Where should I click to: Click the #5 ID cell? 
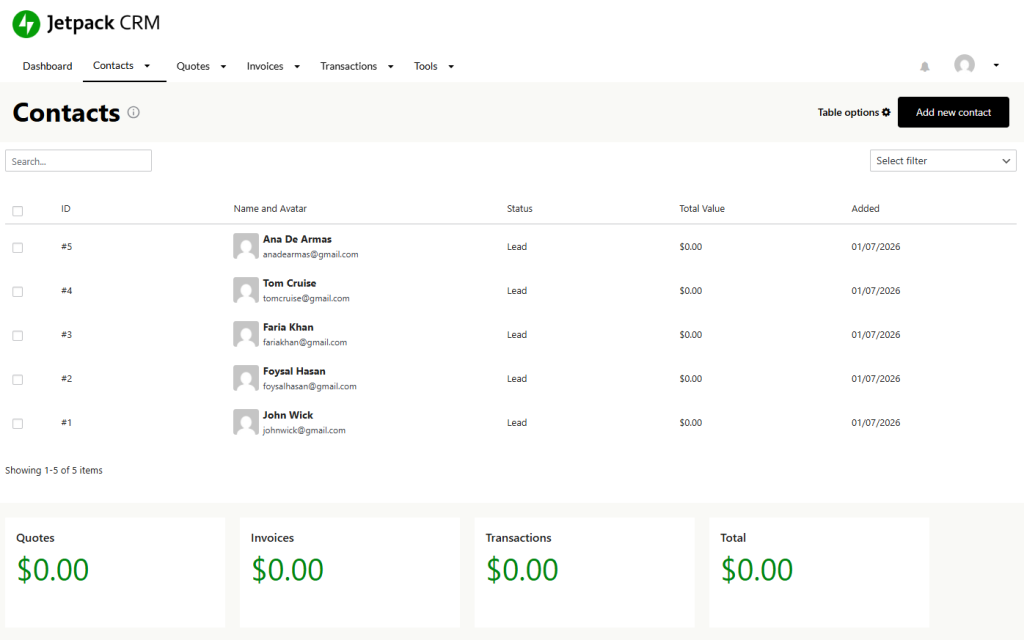click(67, 246)
